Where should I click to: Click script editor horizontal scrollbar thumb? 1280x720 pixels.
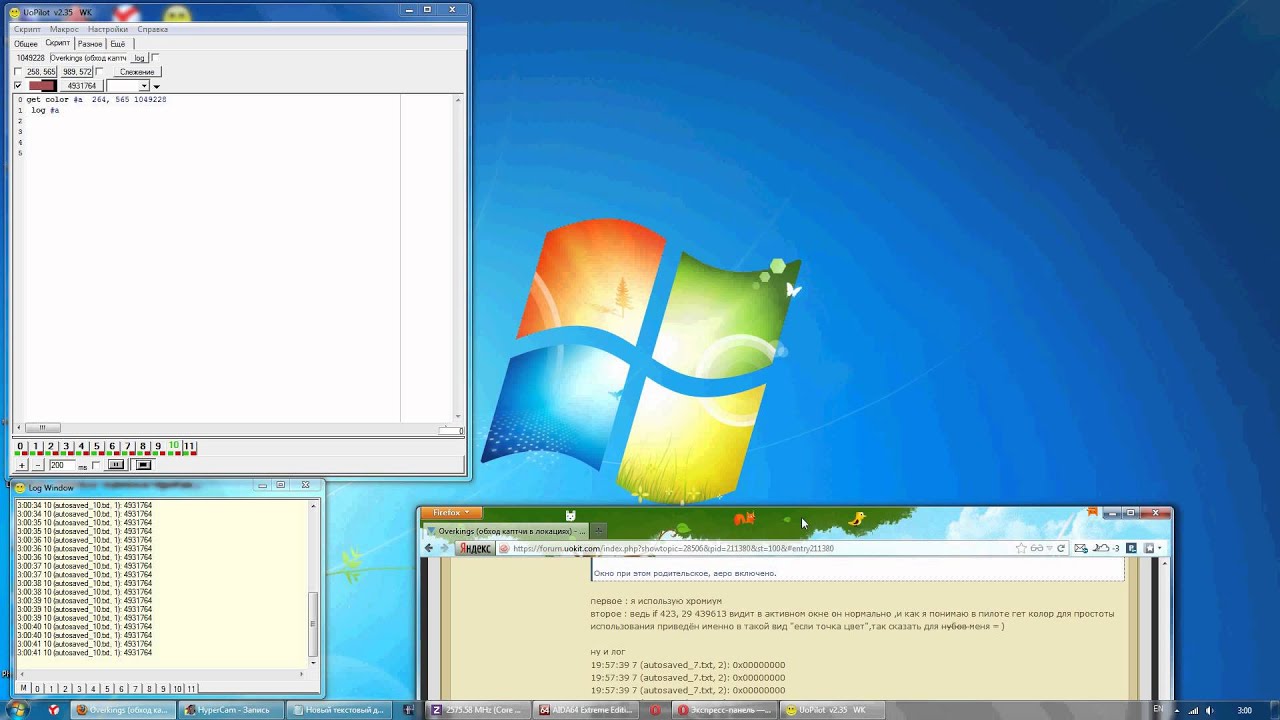pos(42,428)
